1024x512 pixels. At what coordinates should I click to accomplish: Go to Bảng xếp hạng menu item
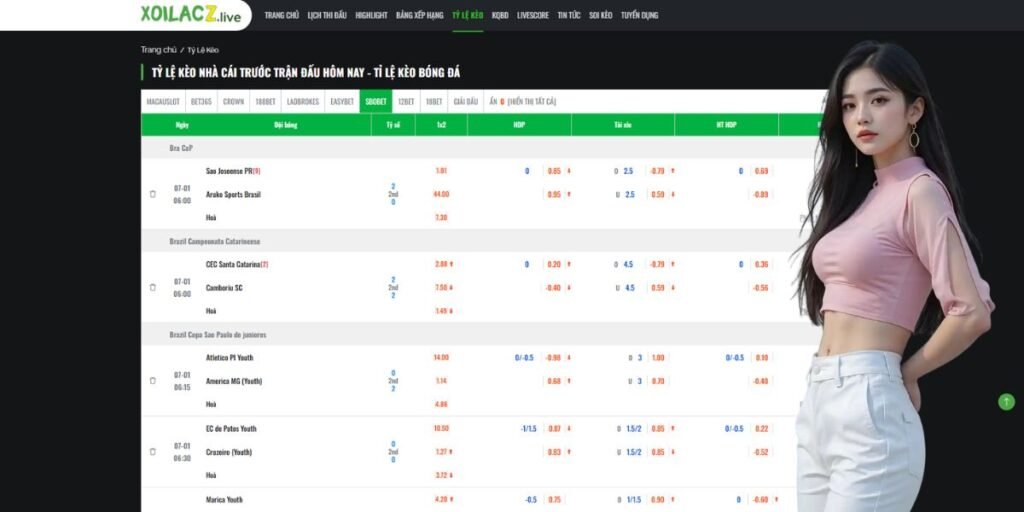pos(419,16)
